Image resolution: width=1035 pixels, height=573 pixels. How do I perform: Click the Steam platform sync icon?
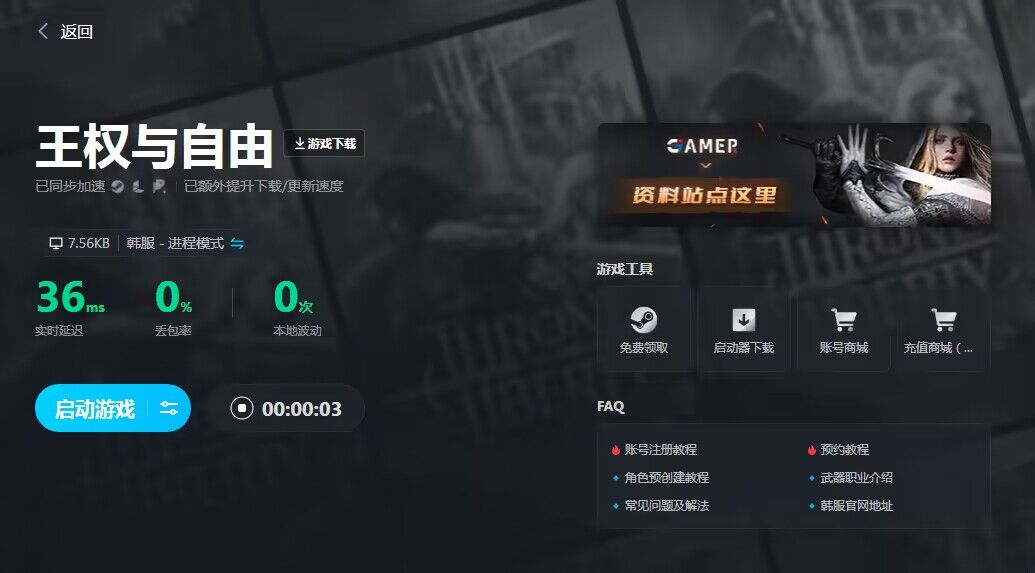coord(117,187)
